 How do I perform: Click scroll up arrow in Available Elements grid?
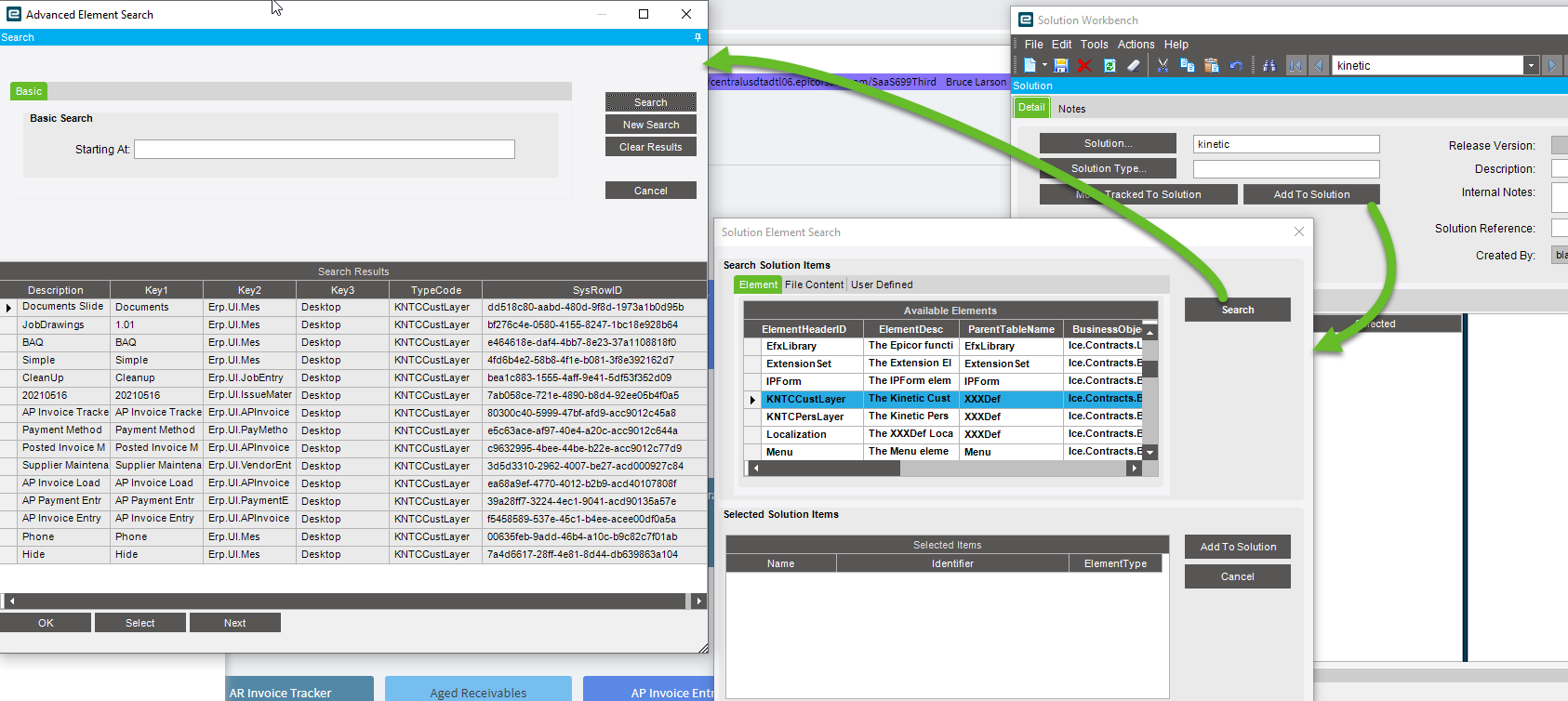[1150, 332]
